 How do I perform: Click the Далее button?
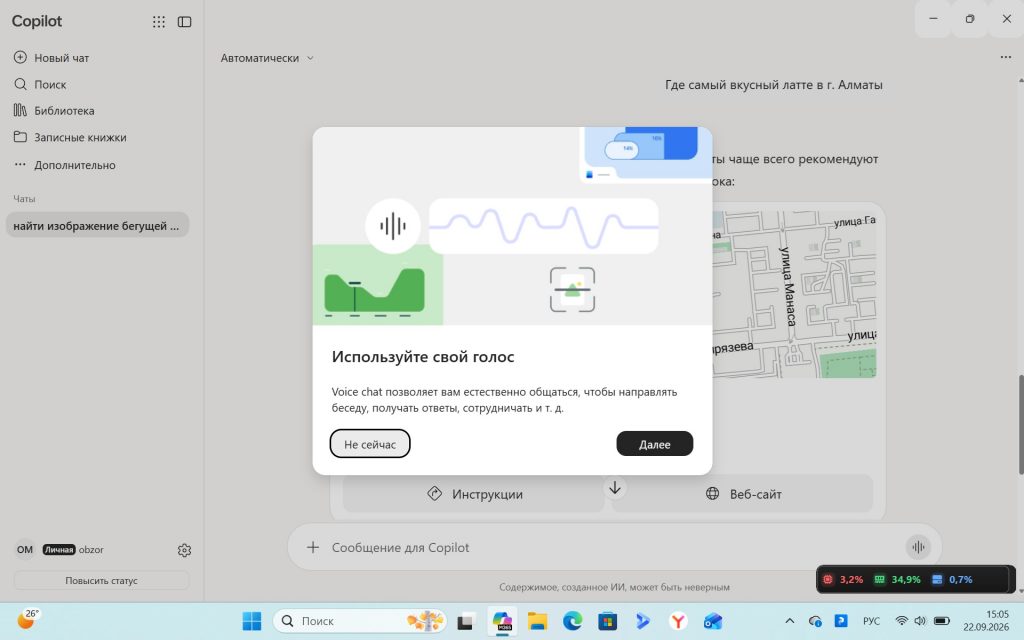pos(654,444)
